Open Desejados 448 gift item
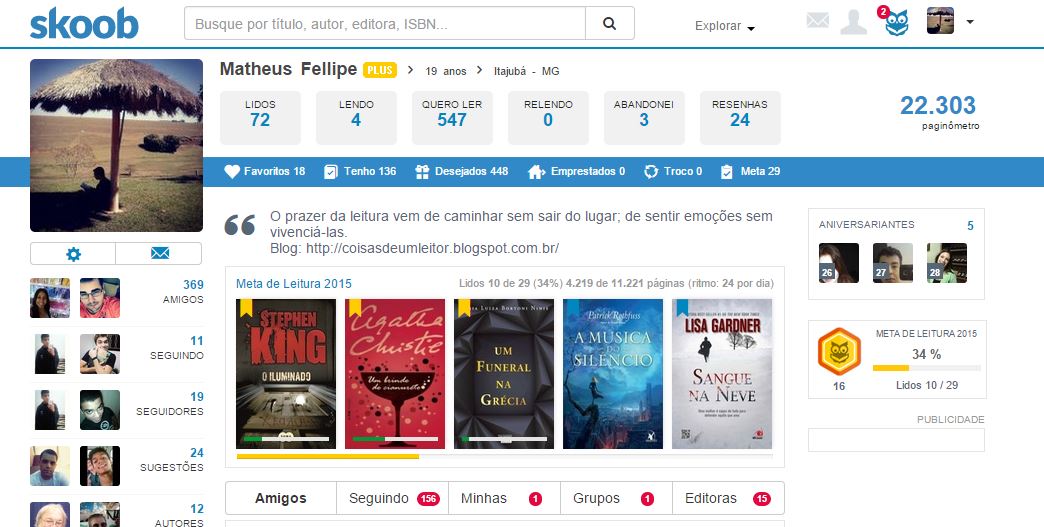The width and height of the screenshot is (1044, 527). [x=461, y=172]
